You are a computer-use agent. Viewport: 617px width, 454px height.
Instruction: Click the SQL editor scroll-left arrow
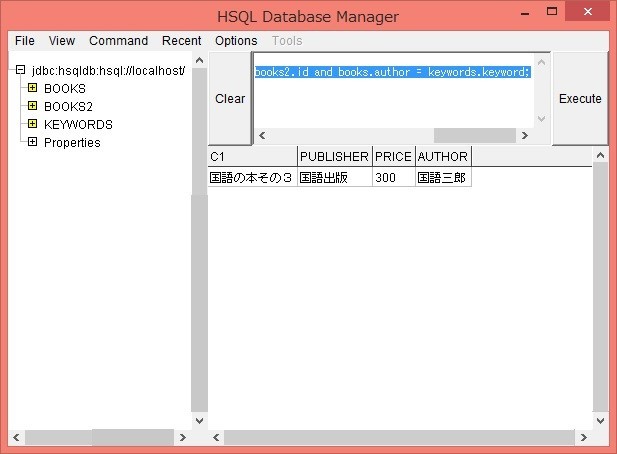pyautogui.click(x=262, y=135)
